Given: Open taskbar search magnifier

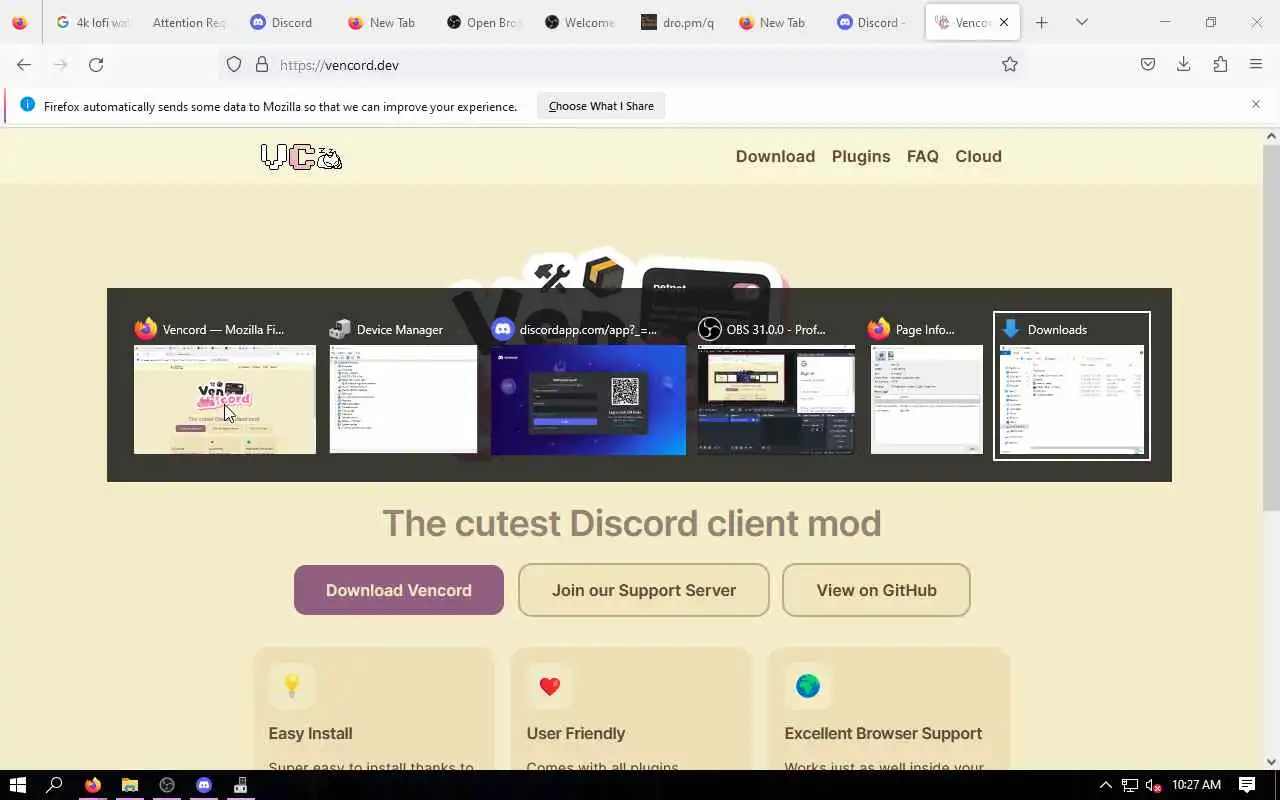Looking at the screenshot, I should 55,785.
